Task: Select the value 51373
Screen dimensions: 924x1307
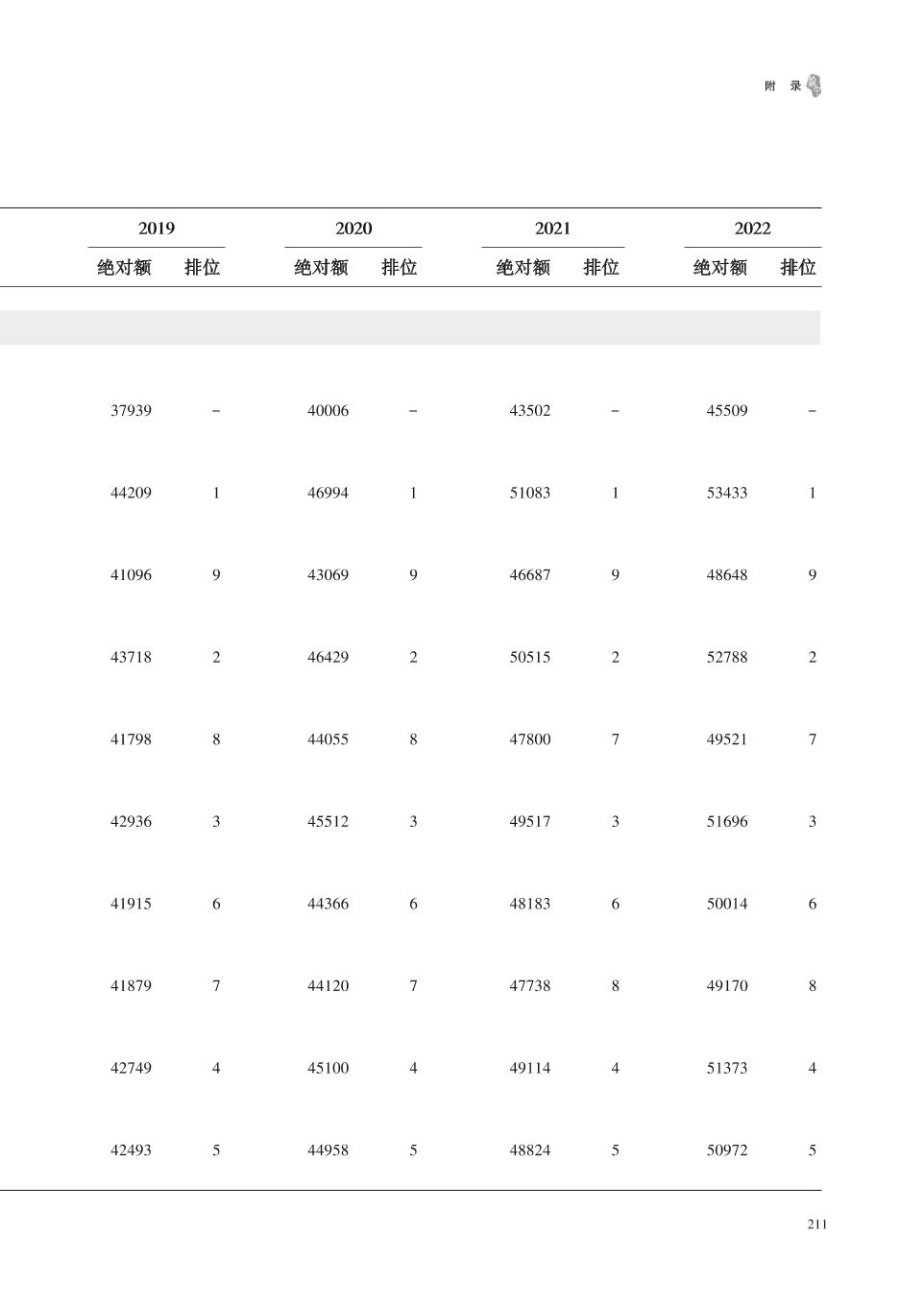Action: (x=727, y=1068)
